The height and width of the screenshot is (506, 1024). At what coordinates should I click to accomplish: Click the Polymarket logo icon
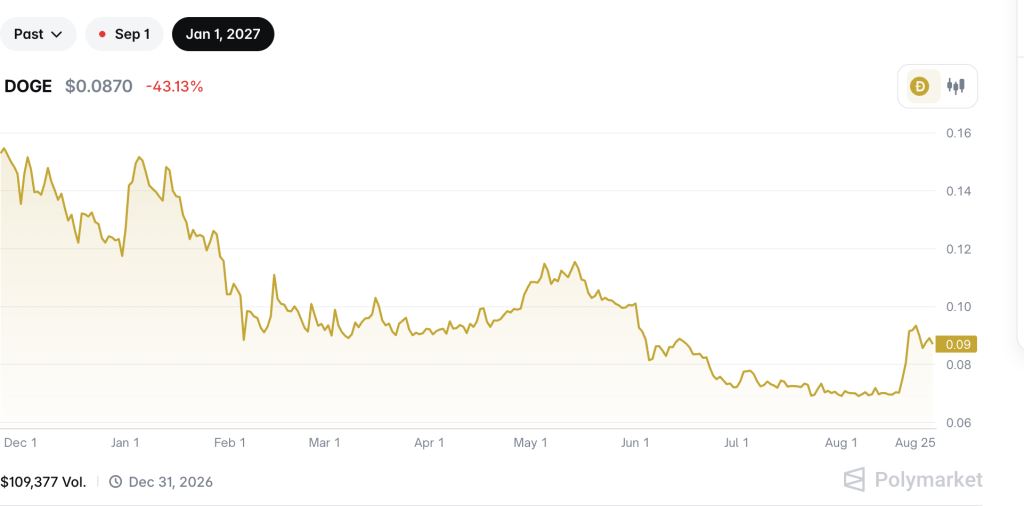point(855,480)
